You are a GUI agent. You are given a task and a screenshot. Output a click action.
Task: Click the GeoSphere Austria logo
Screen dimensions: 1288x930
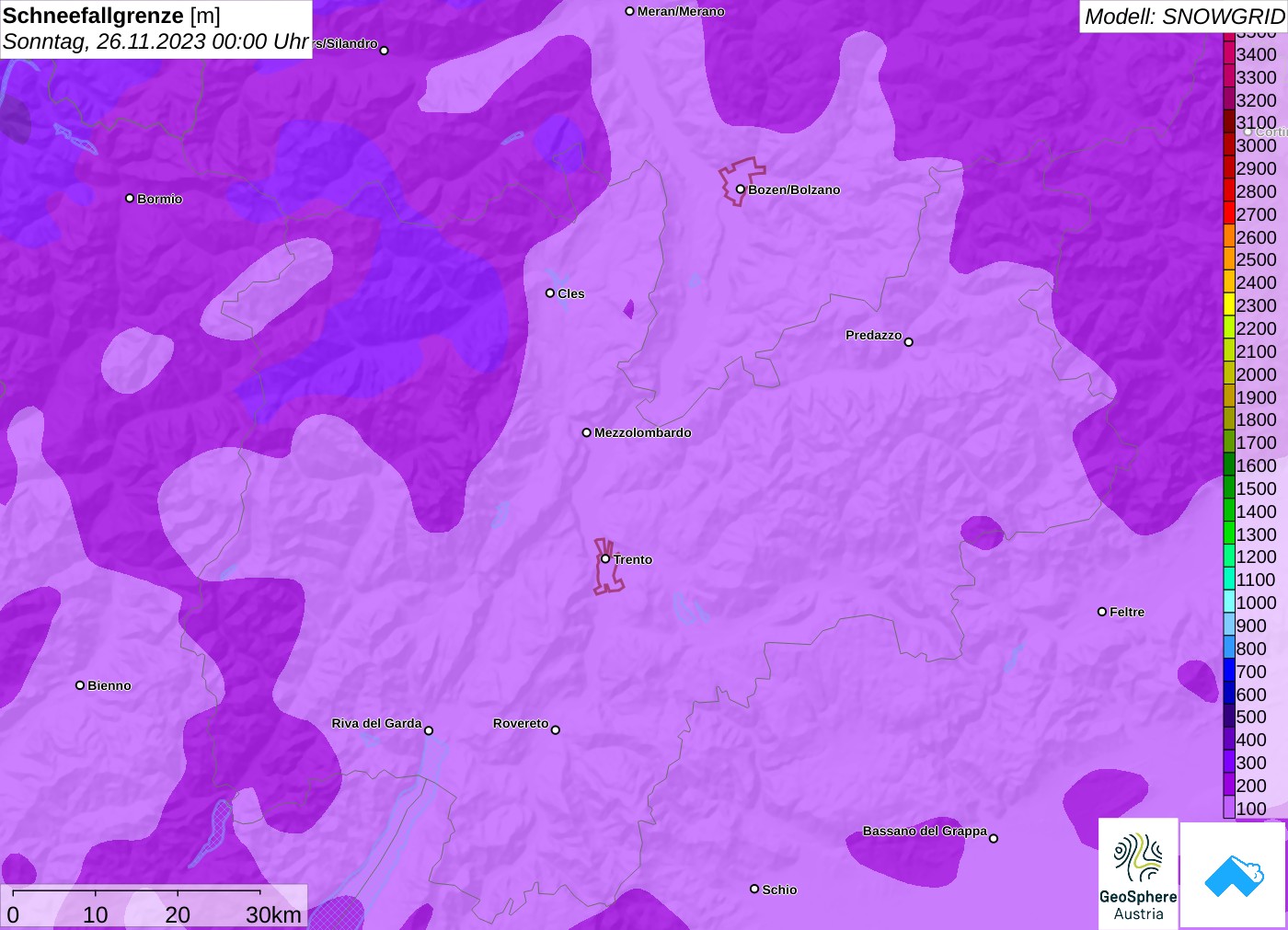[x=1138, y=873]
